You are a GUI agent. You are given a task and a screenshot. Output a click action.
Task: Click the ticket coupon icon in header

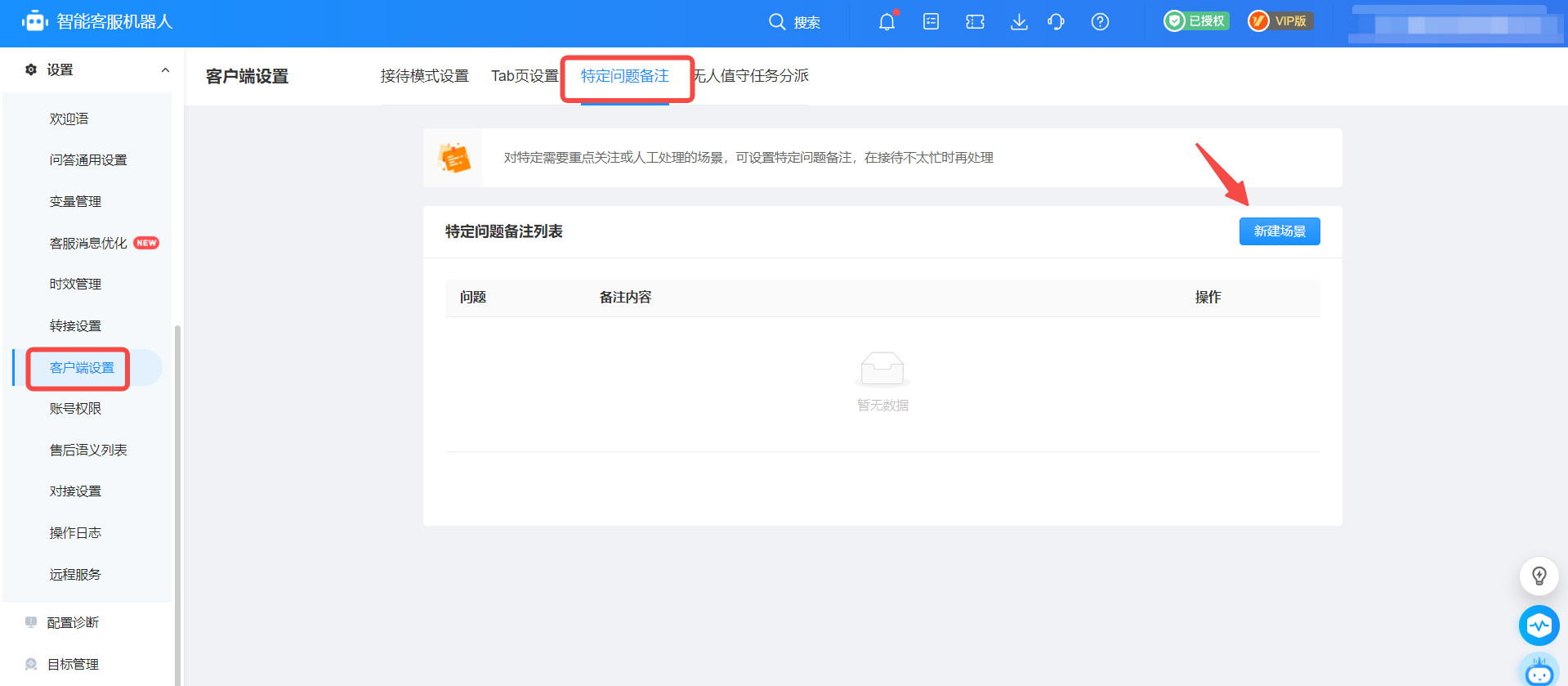(x=975, y=22)
